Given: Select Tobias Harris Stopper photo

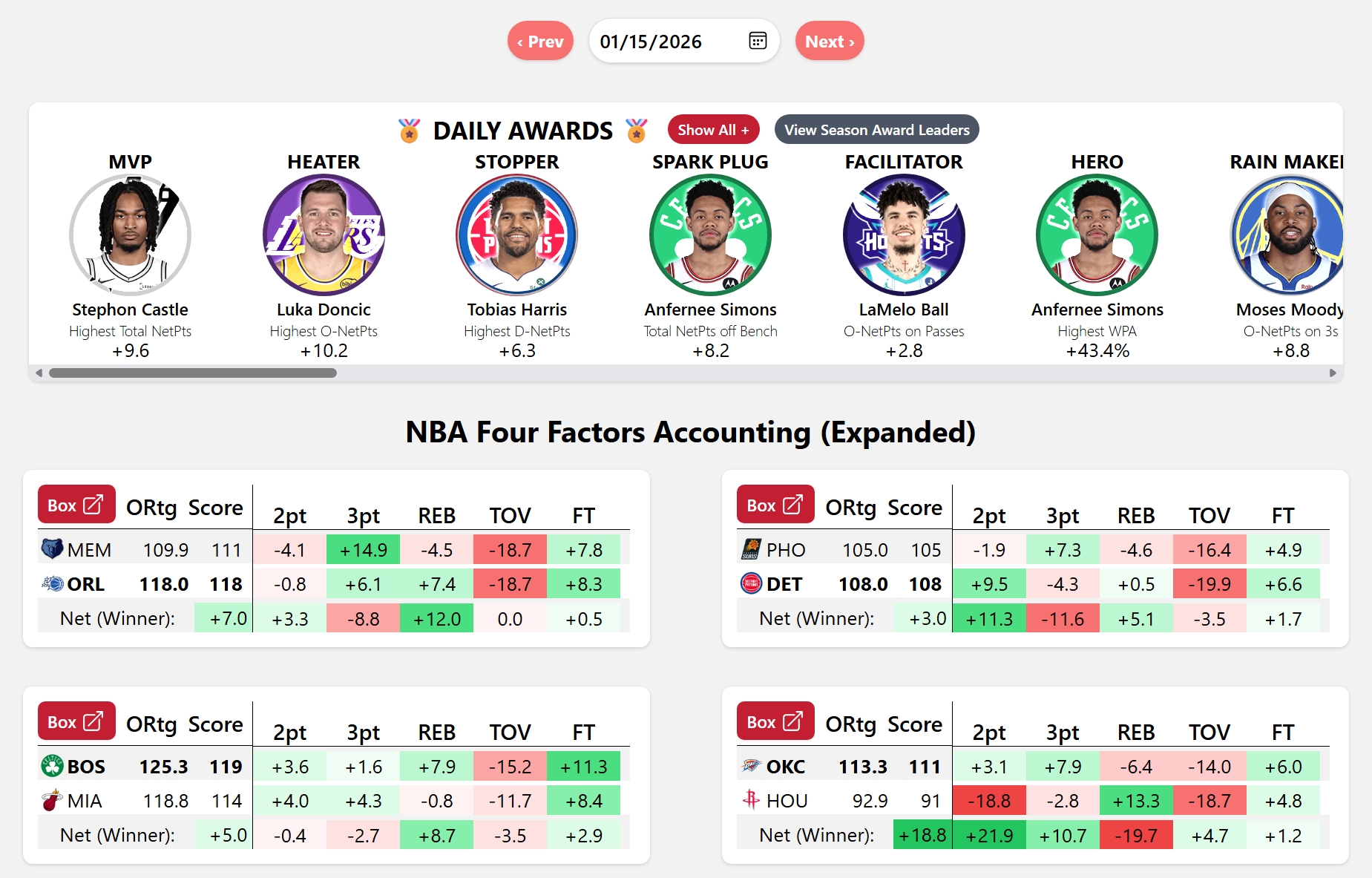Looking at the screenshot, I should point(517,235).
